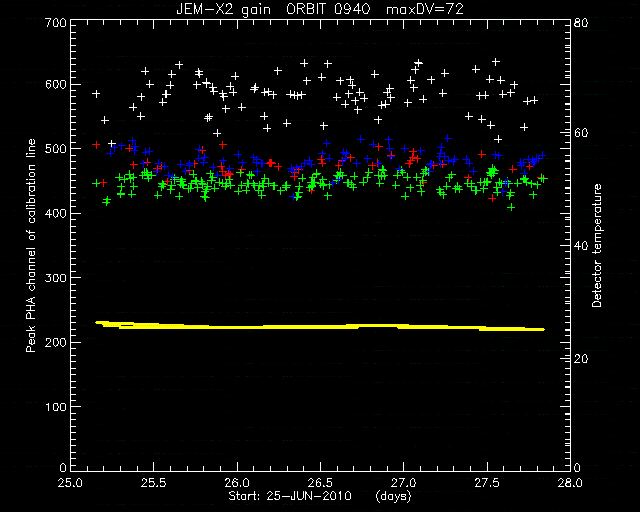This screenshot has width=640, height=512.
Task: Select the Detector temperature right axis label
Action: (597, 245)
